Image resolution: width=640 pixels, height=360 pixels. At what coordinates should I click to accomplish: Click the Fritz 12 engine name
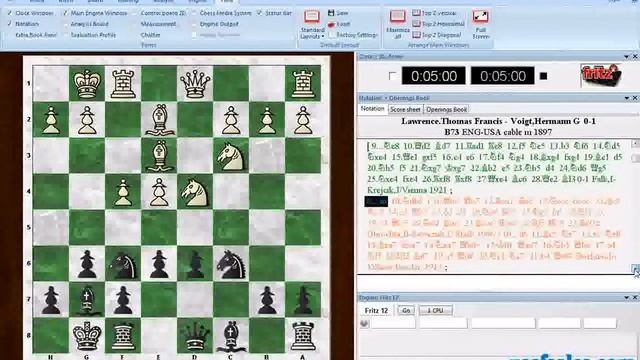pos(376,311)
